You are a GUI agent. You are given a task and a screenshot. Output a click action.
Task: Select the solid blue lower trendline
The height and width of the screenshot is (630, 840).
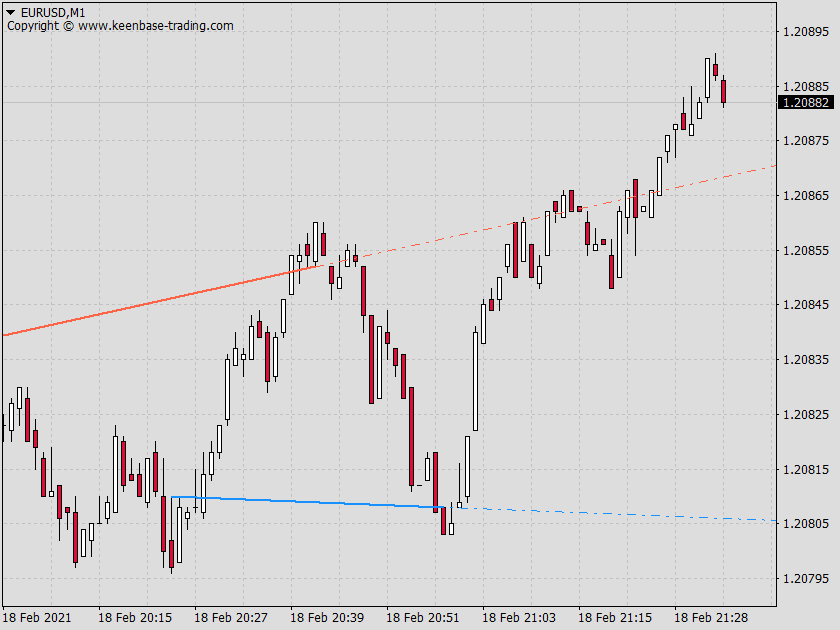point(308,502)
